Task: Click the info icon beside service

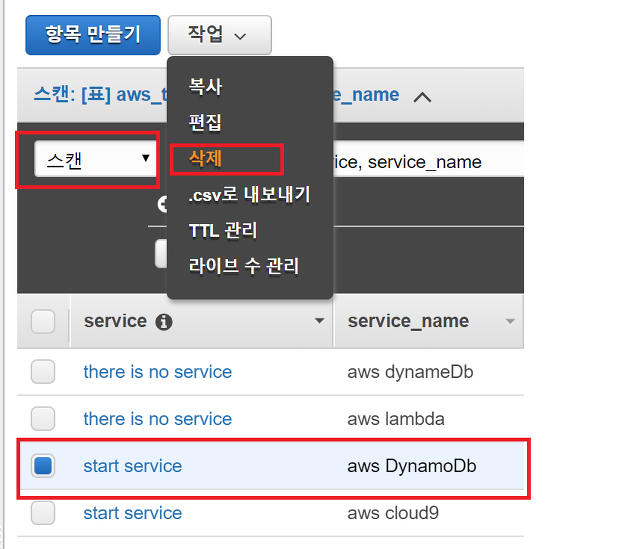Action: (164, 322)
